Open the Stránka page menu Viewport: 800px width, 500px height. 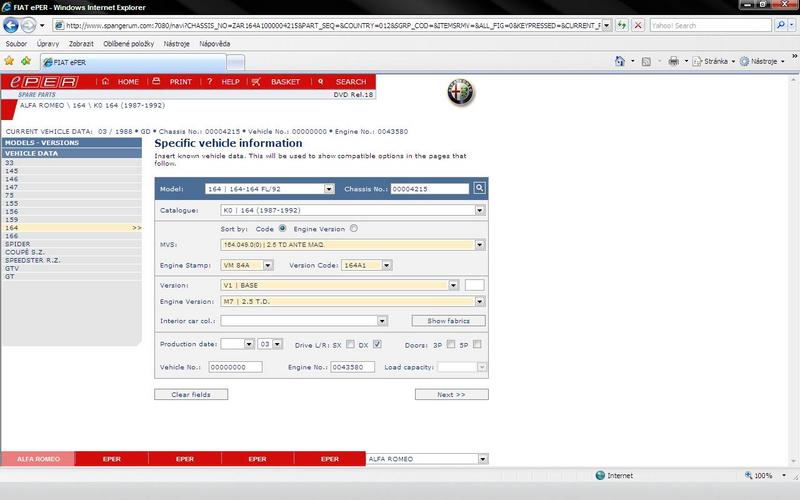point(713,61)
